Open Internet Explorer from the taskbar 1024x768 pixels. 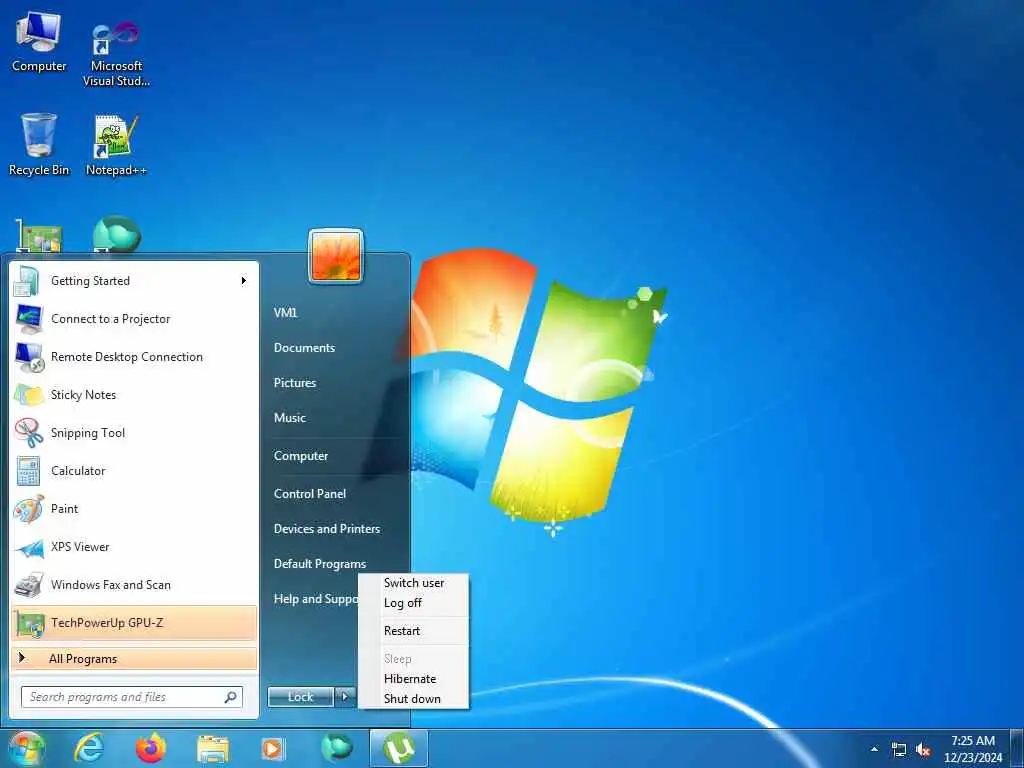(89, 748)
